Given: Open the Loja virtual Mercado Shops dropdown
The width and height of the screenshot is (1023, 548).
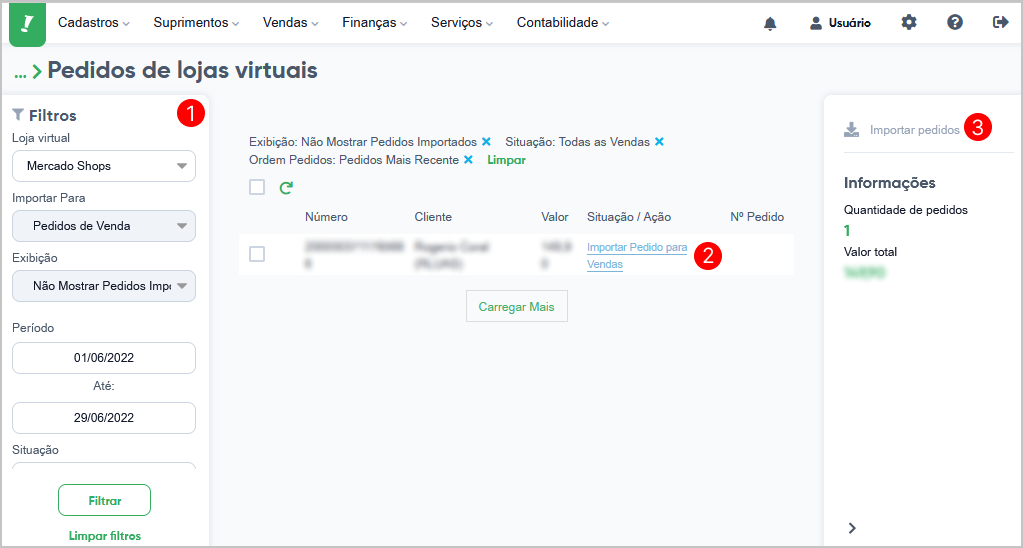Looking at the screenshot, I should point(104,166).
